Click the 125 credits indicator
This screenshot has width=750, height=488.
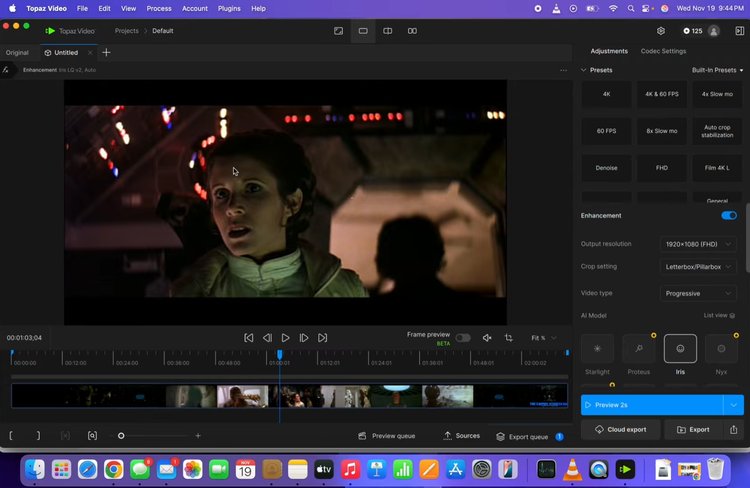tap(693, 31)
